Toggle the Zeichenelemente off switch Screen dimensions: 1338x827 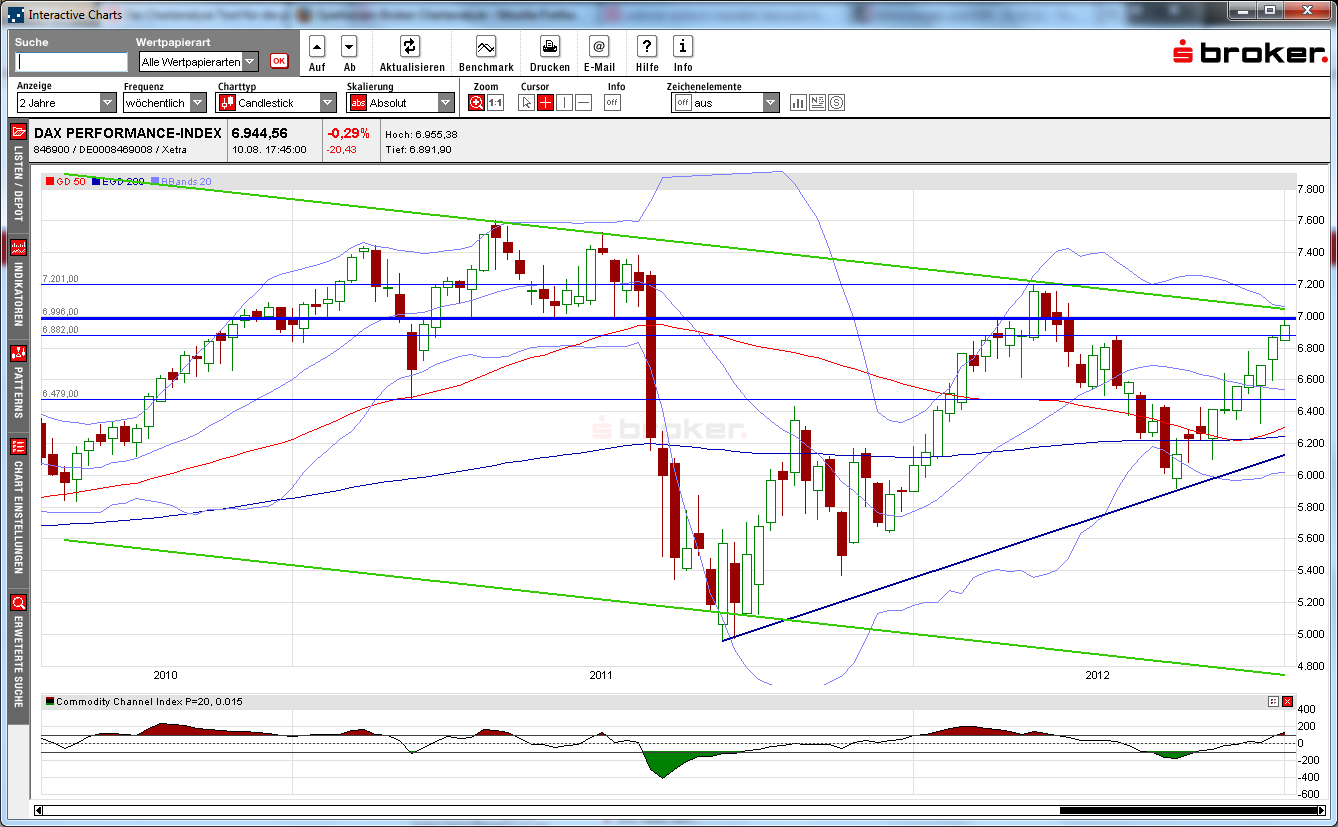pos(683,101)
